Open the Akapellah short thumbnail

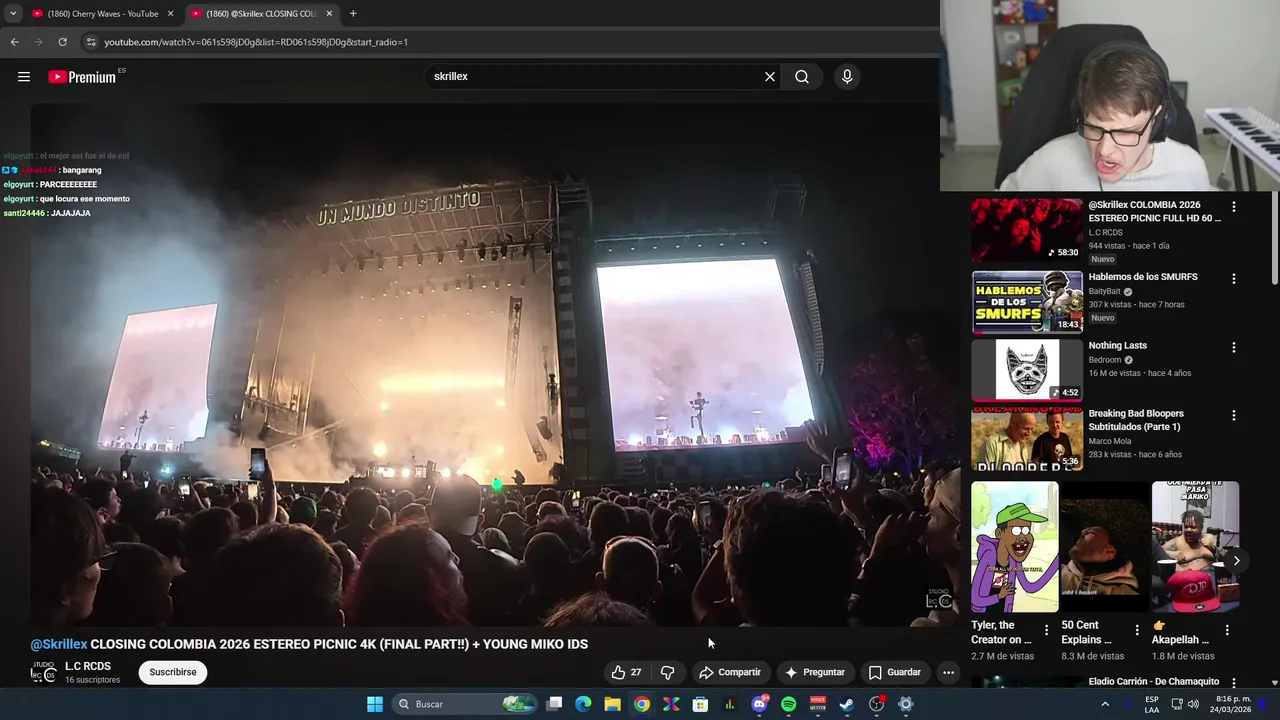[x=1195, y=547]
